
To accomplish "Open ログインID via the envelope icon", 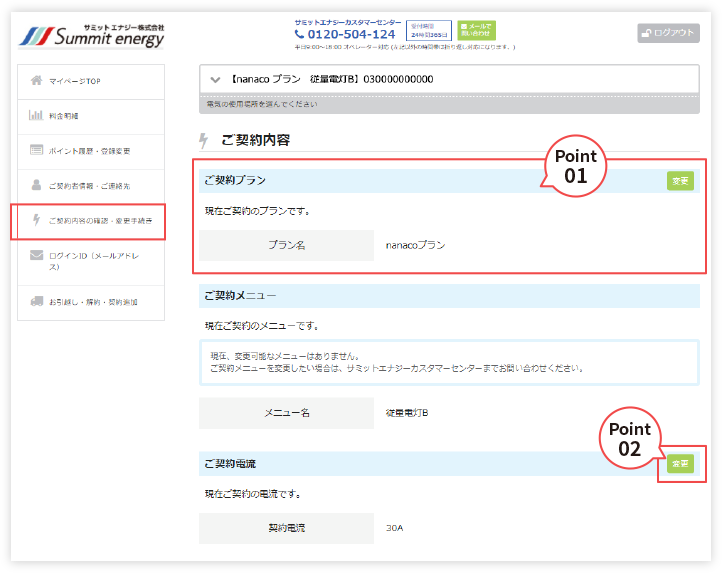I will click(x=36, y=256).
